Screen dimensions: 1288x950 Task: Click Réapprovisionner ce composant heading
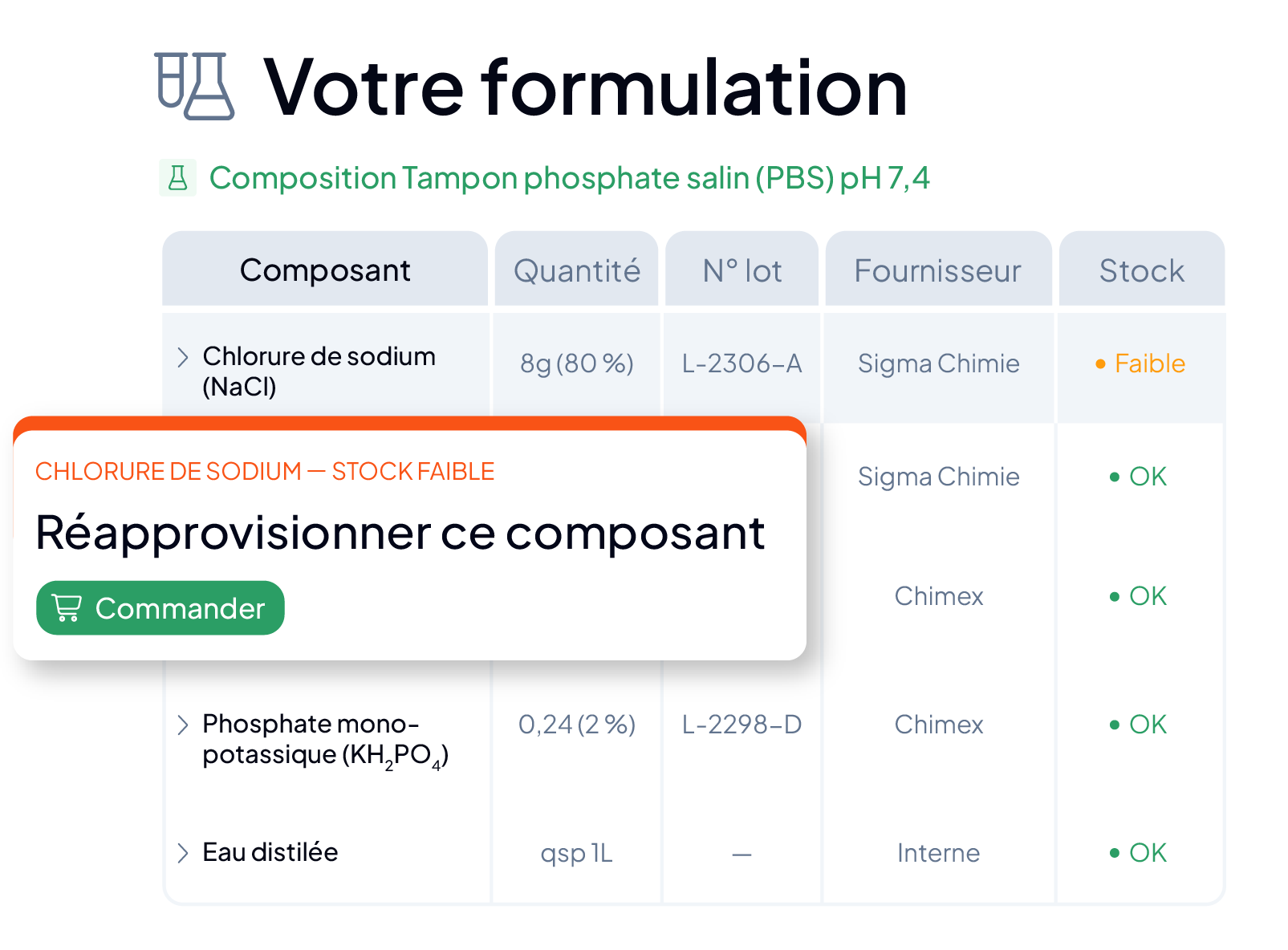click(x=400, y=534)
